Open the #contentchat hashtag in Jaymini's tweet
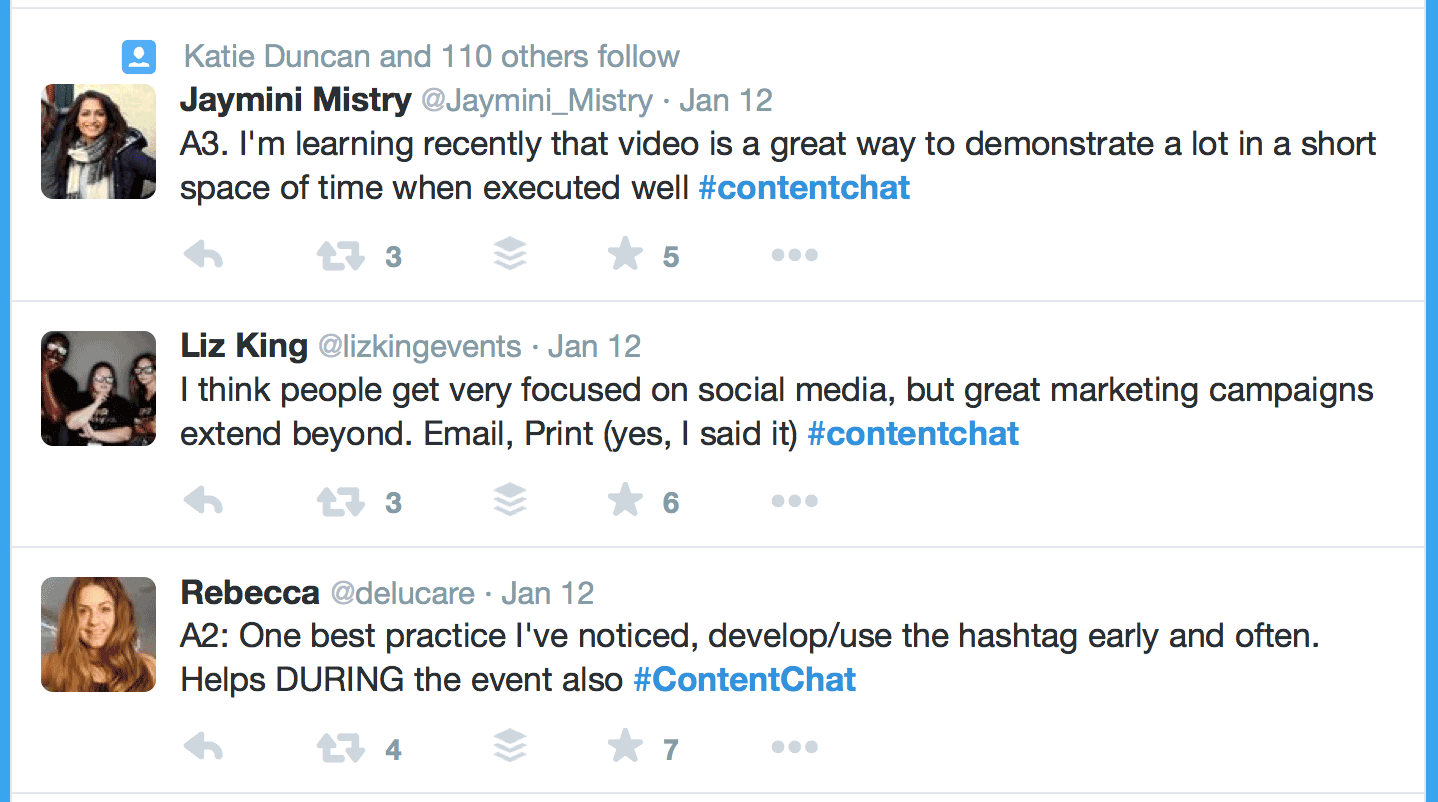 pos(804,188)
